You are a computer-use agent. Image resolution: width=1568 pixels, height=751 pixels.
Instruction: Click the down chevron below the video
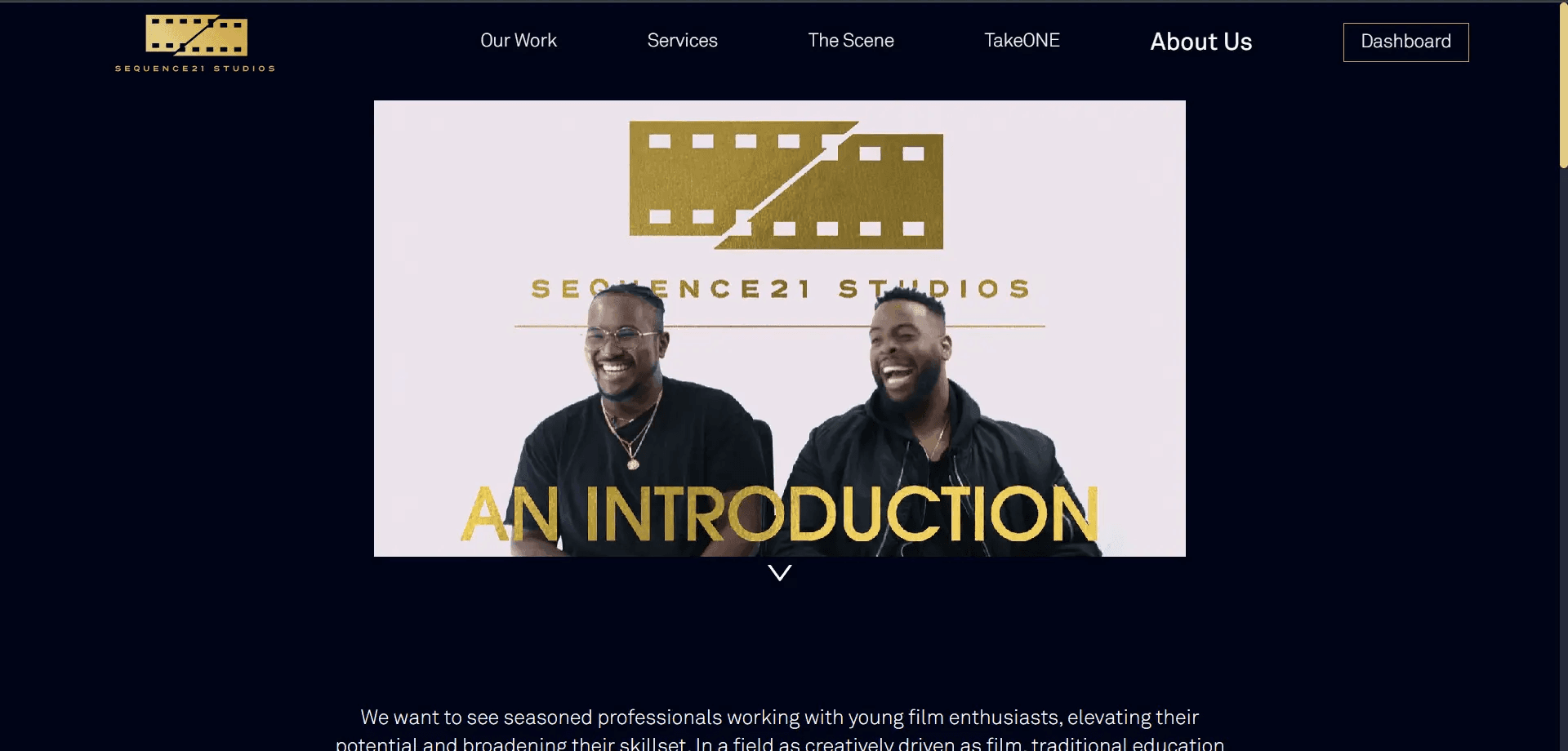780,573
